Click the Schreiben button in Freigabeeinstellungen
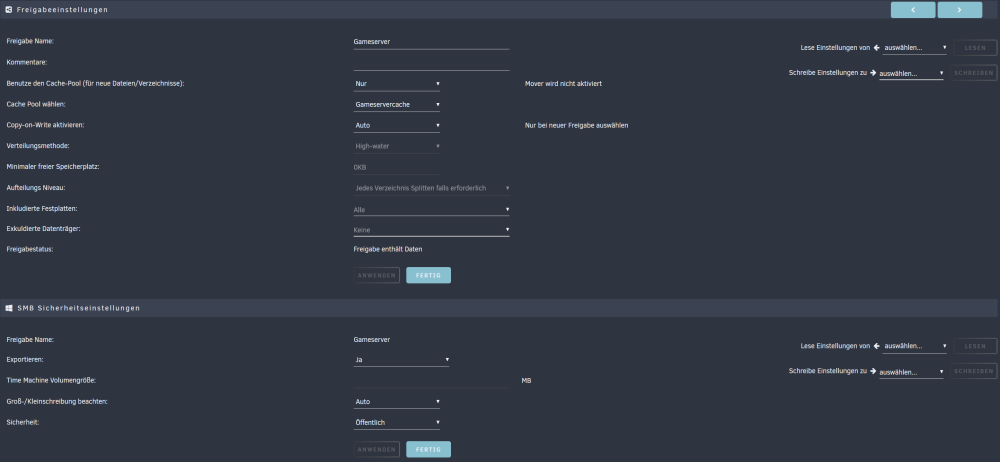The height and width of the screenshot is (462, 1000). point(974,73)
